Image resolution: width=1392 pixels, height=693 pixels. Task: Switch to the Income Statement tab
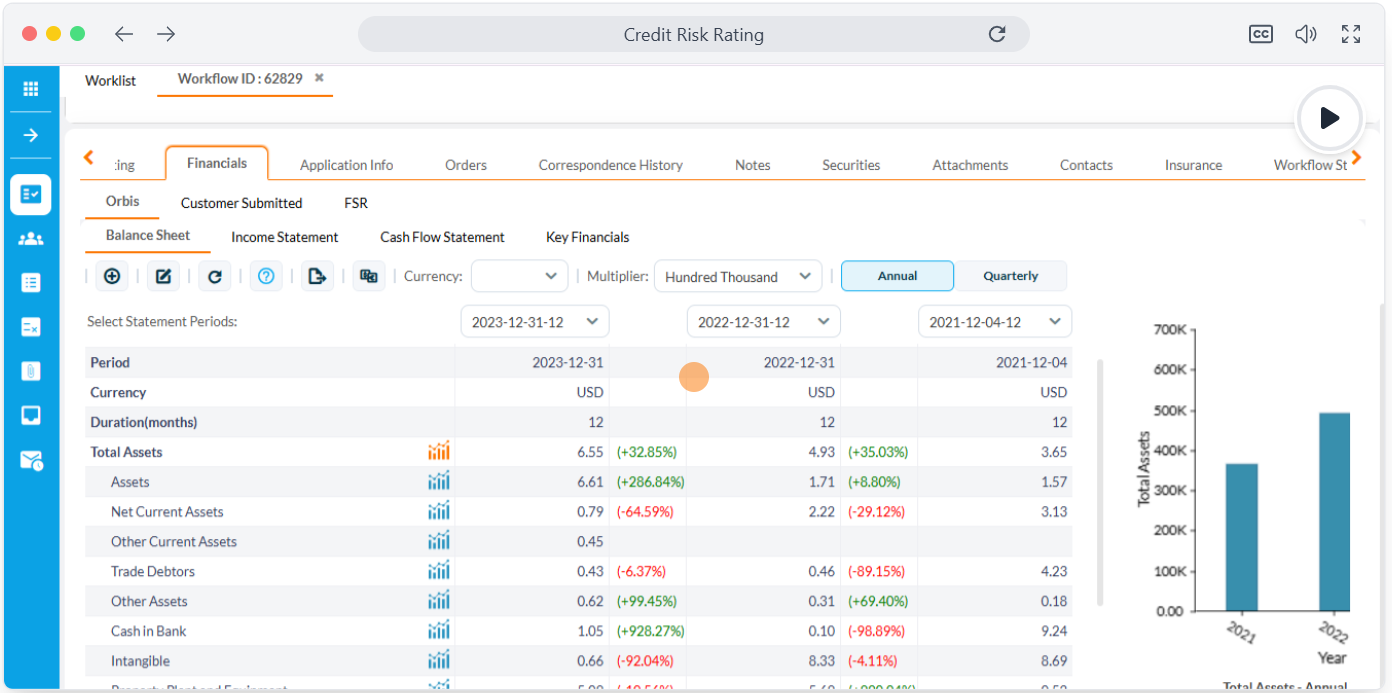click(x=284, y=237)
